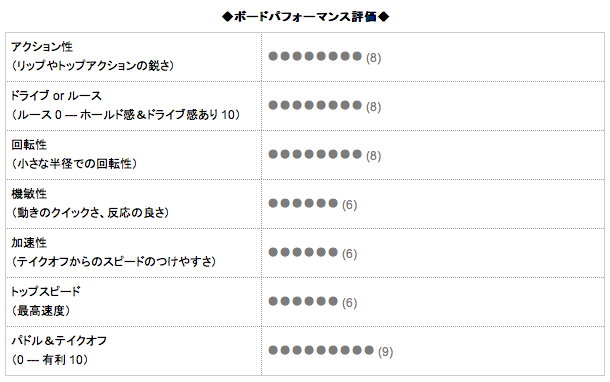Select the 機敏性 row label
The image size is (610, 382).
29,194
